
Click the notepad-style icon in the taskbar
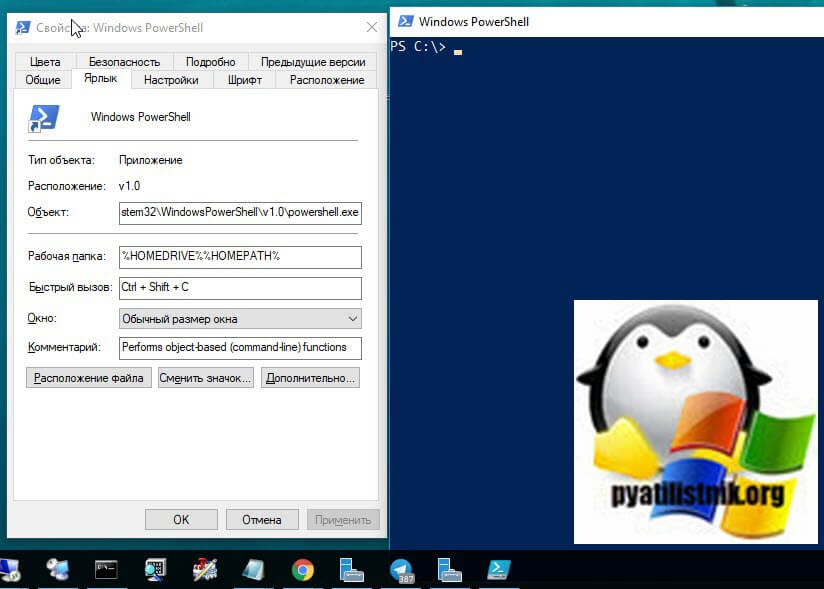(253, 570)
